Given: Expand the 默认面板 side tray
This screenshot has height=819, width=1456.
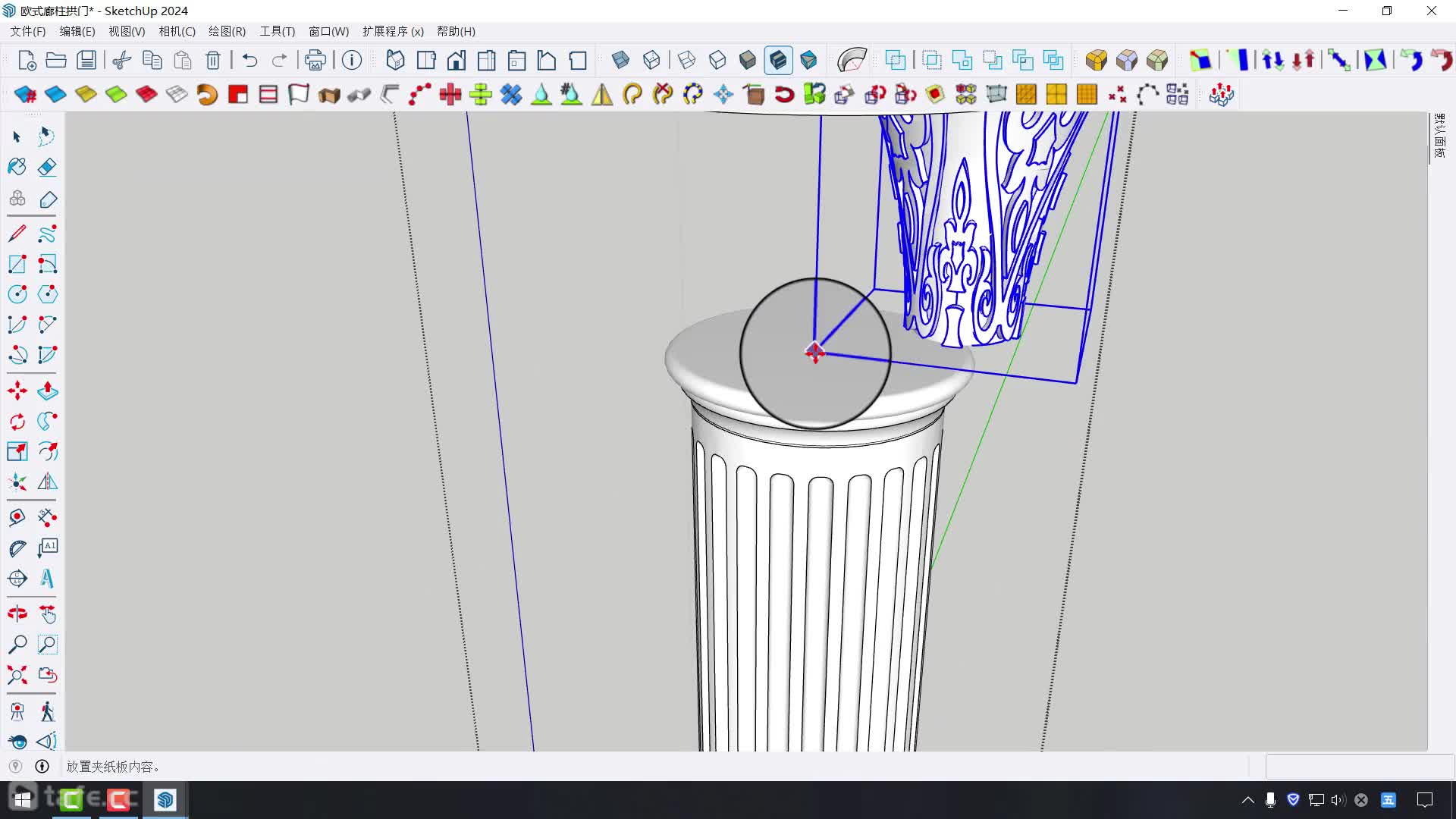Looking at the screenshot, I should 1439,136.
